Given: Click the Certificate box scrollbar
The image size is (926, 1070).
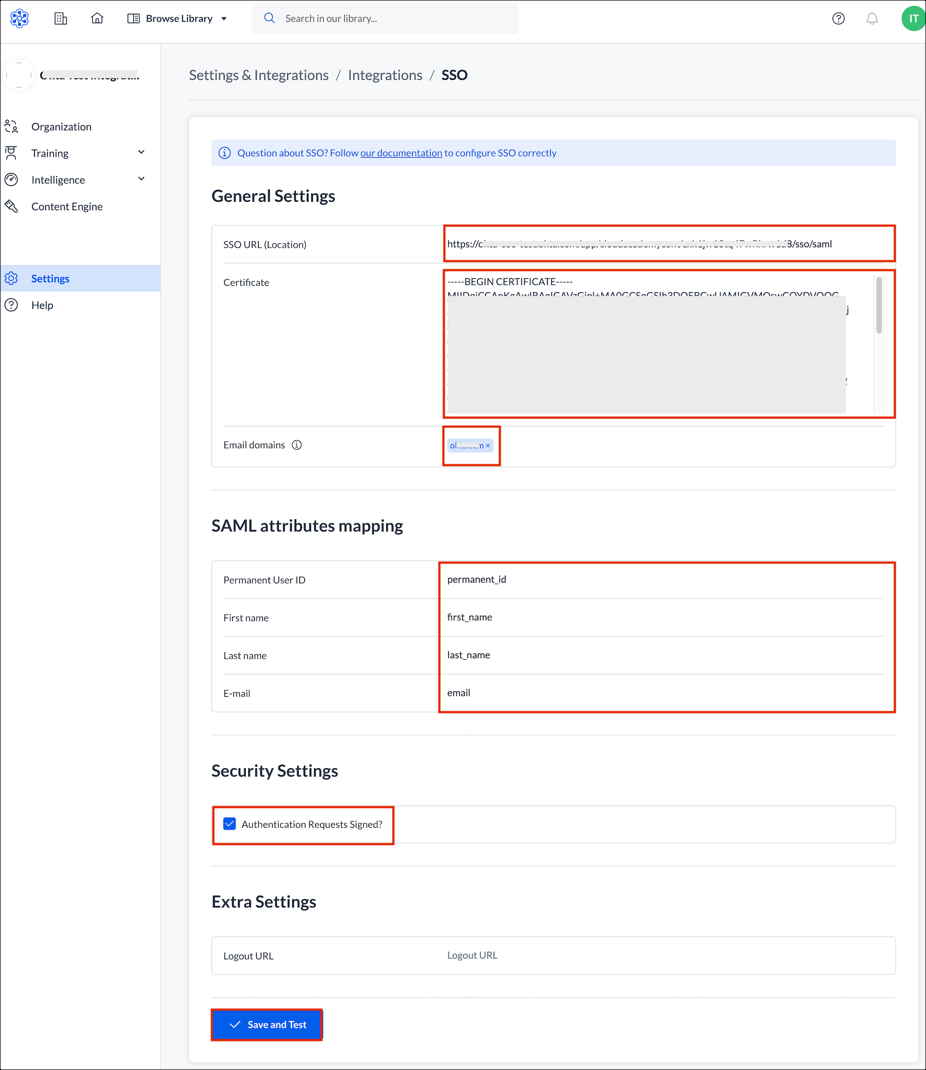Looking at the screenshot, I should (879, 306).
